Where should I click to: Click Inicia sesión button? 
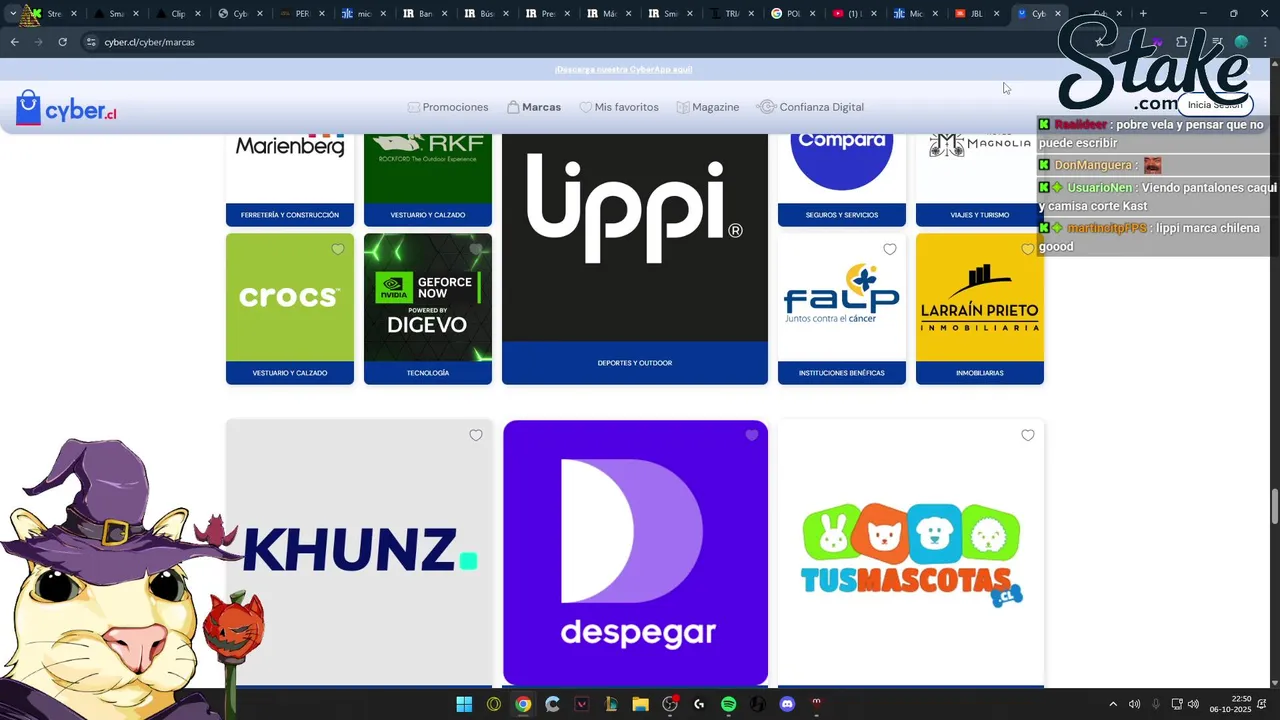point(1215,105)
